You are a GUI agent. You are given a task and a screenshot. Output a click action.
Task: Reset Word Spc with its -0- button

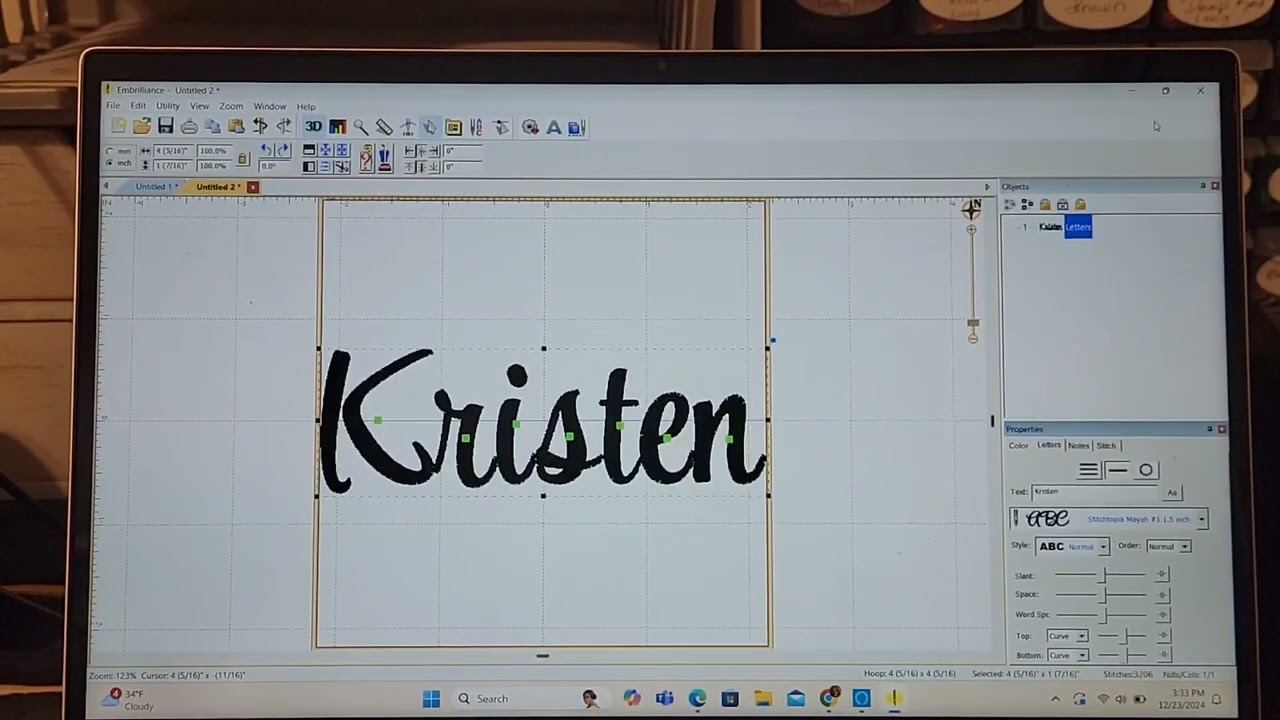[x=1161, y=615]
